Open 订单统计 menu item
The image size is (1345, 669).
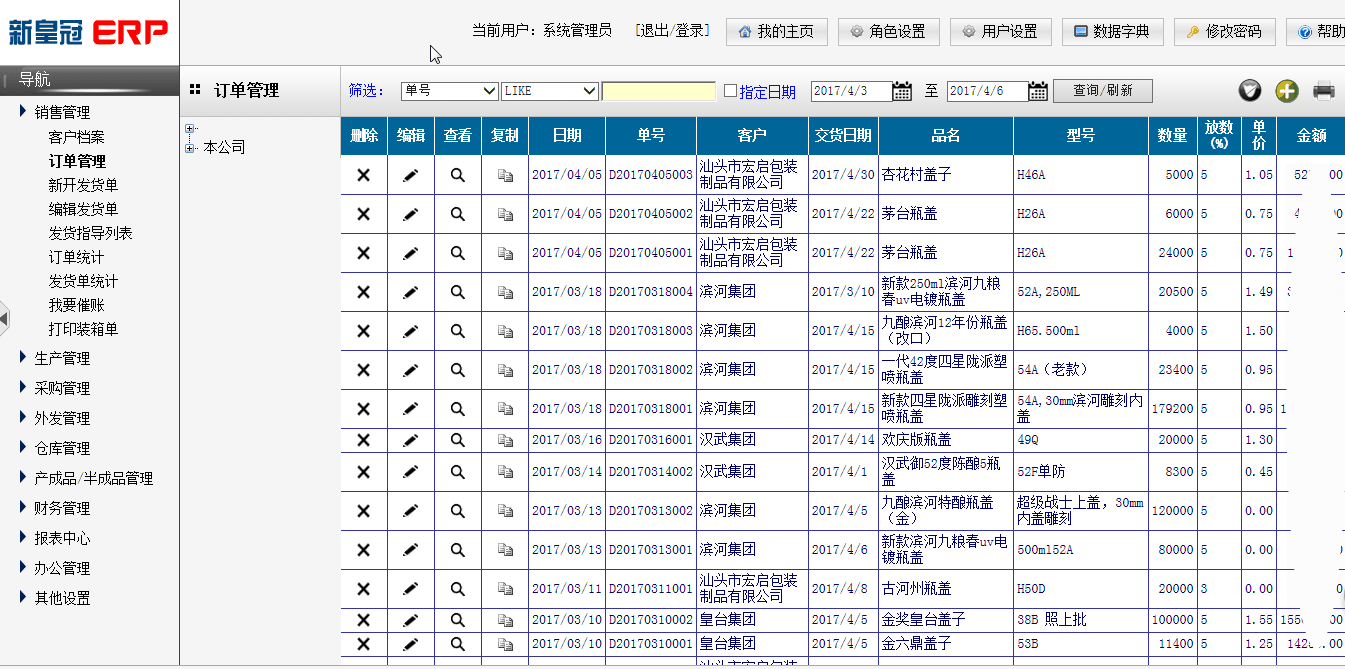(x=76, y=257)
